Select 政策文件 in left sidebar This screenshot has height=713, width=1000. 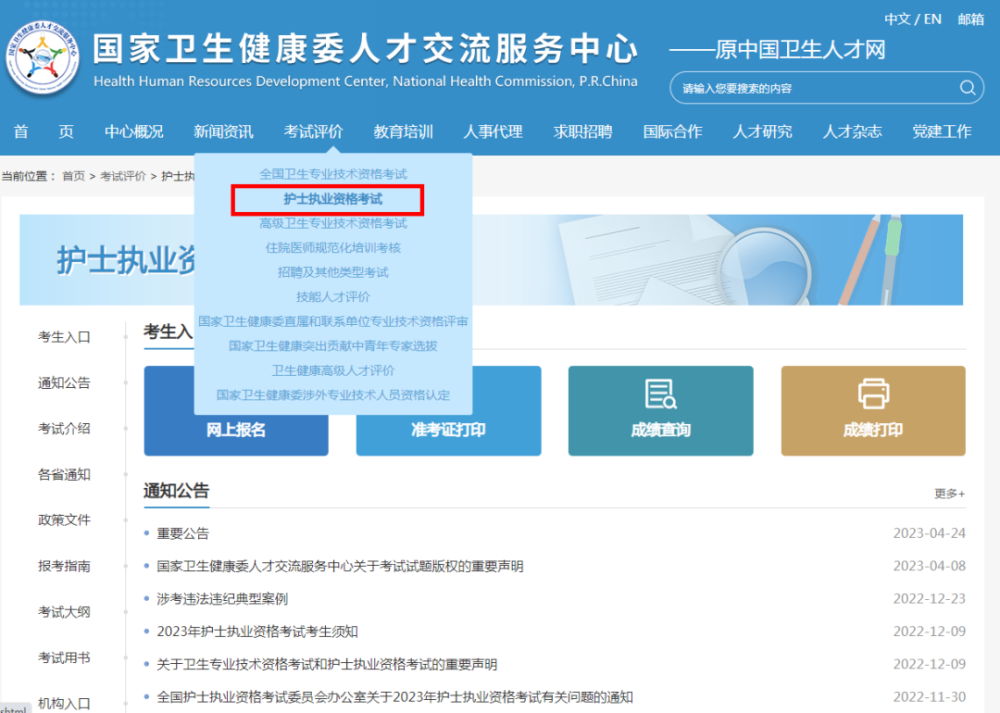(x=64, y=520)
